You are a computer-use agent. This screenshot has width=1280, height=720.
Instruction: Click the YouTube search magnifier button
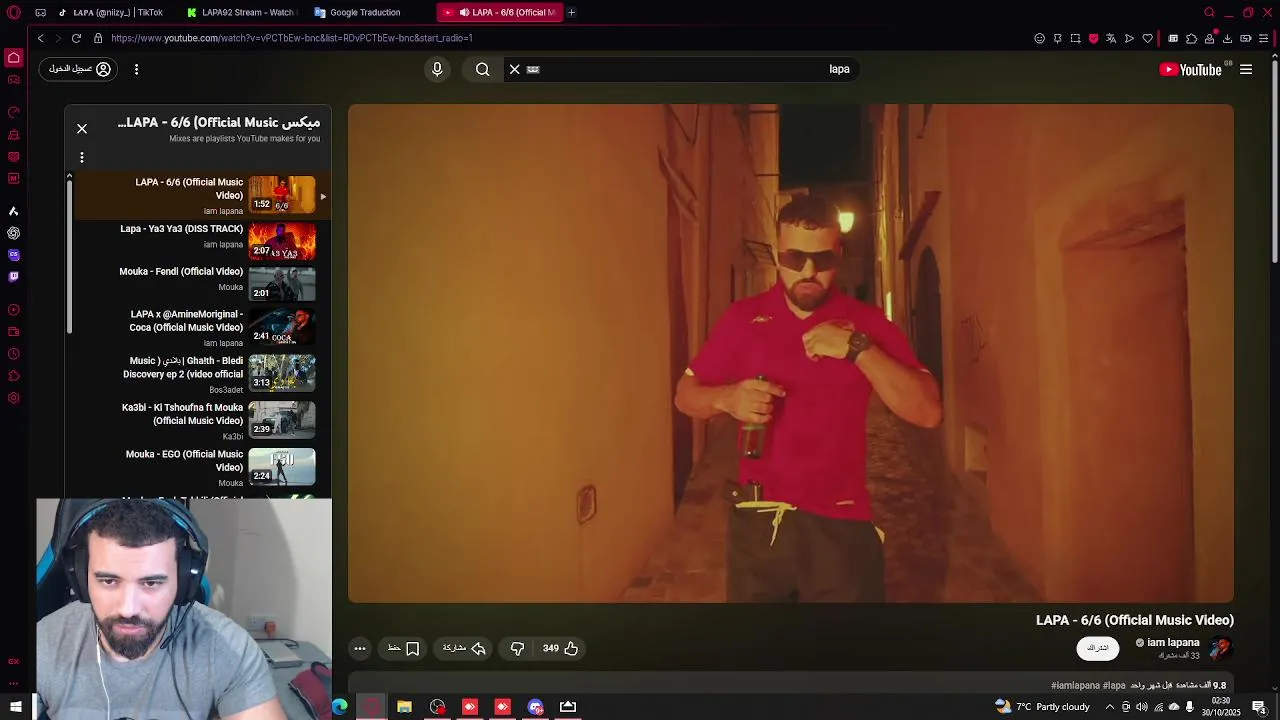point(483,69)
